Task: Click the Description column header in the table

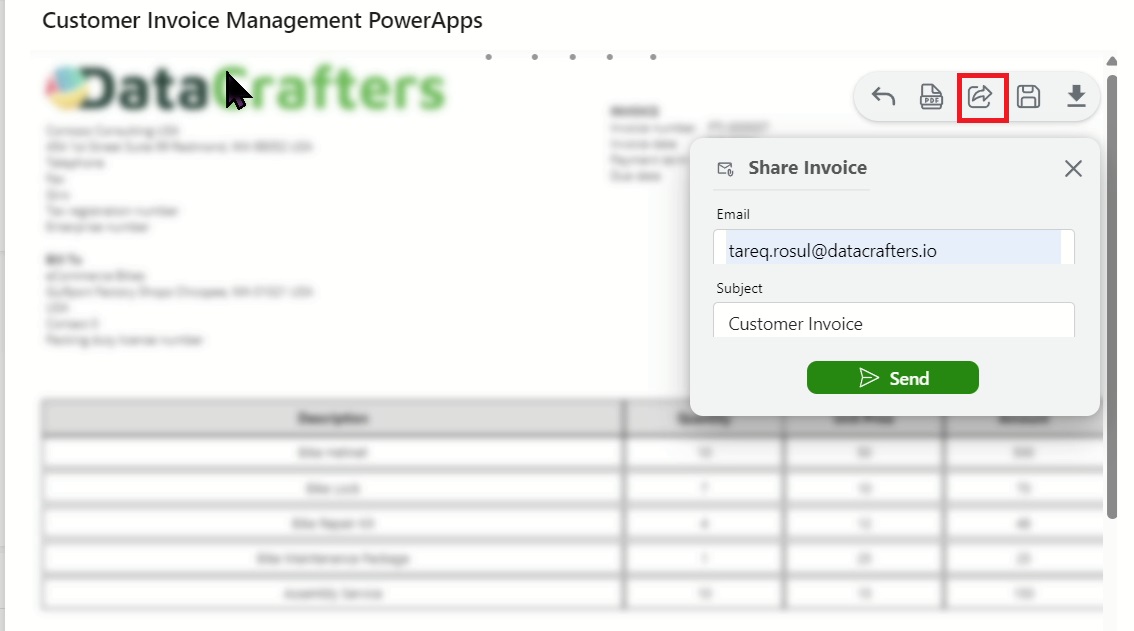Action: click(x=332, y=418)
